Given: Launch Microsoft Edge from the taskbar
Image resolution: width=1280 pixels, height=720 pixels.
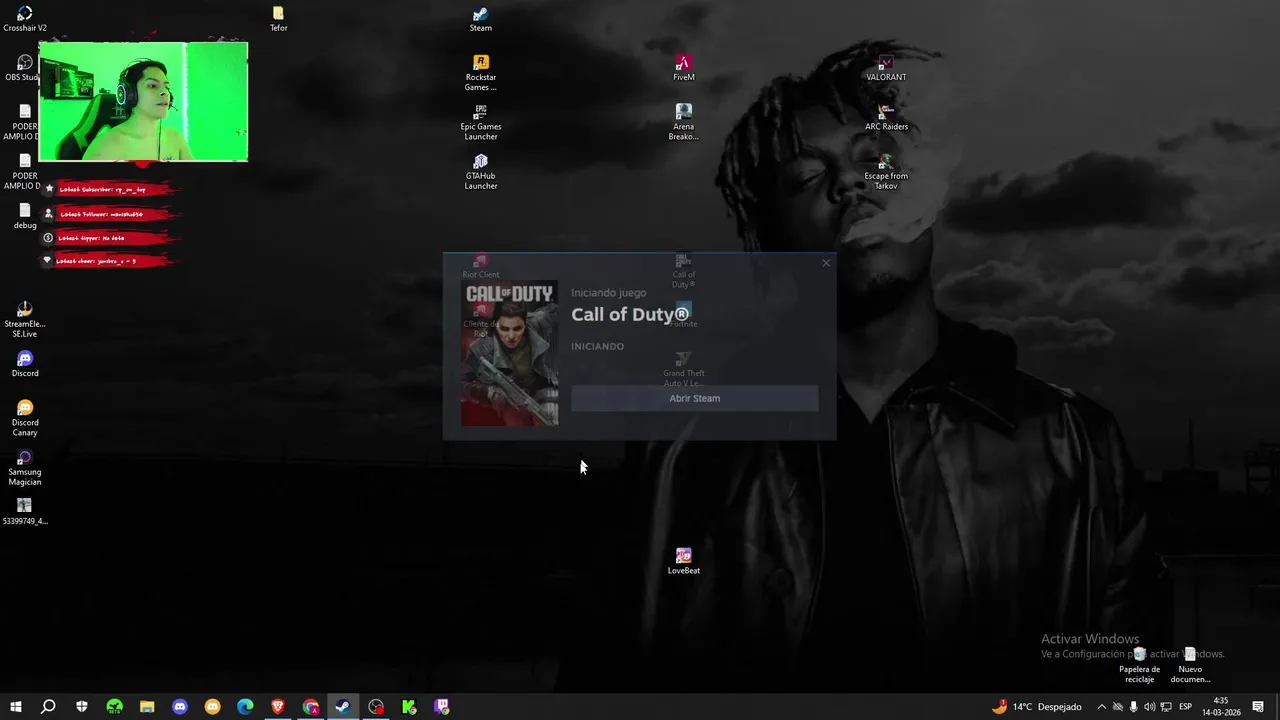Looking at the screenshot, I should 245,707.
